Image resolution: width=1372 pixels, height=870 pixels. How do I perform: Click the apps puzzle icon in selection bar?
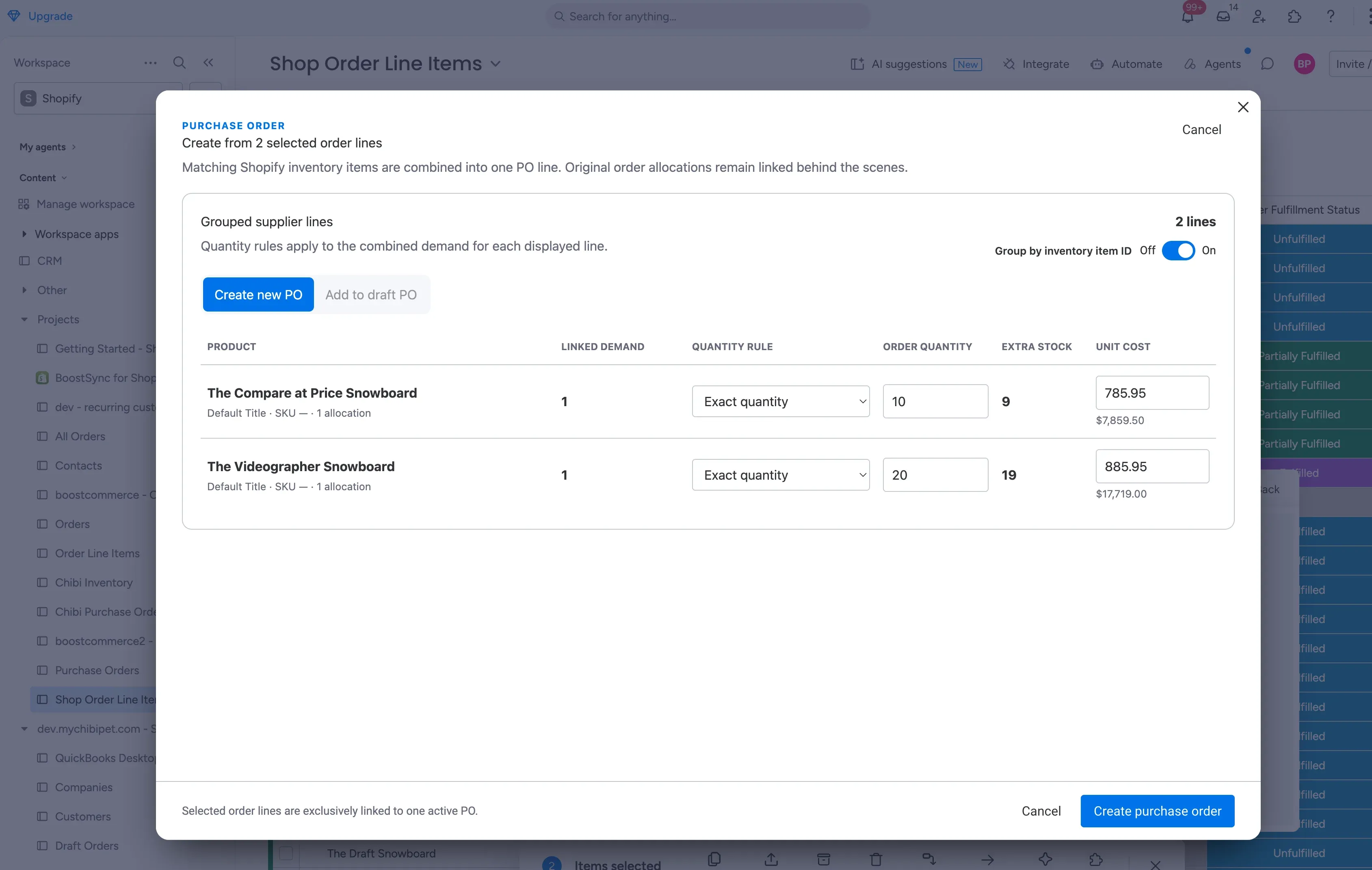tap(1096, 859)
